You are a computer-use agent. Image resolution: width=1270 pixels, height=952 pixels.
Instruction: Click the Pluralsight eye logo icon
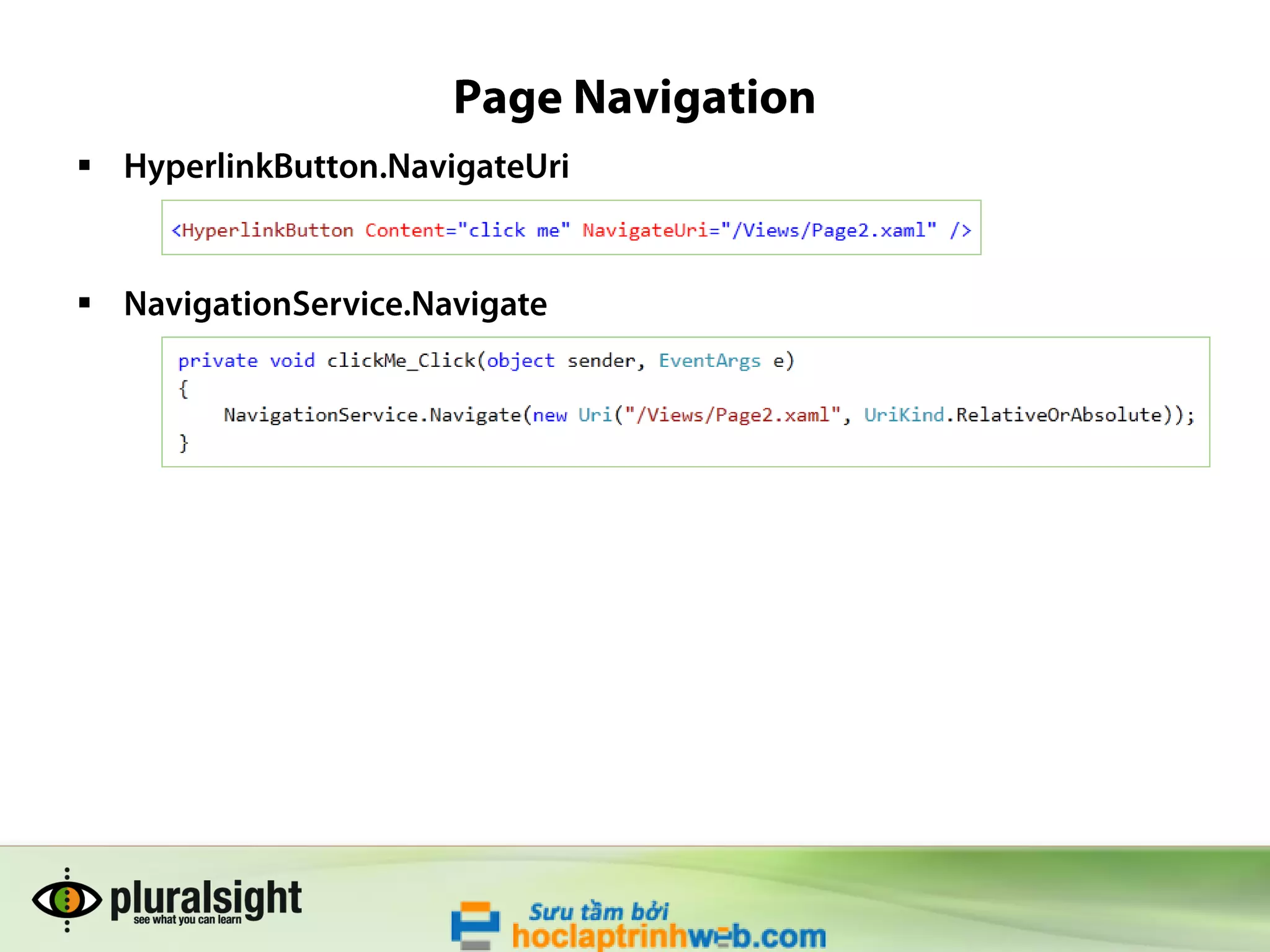coord(67,900)
